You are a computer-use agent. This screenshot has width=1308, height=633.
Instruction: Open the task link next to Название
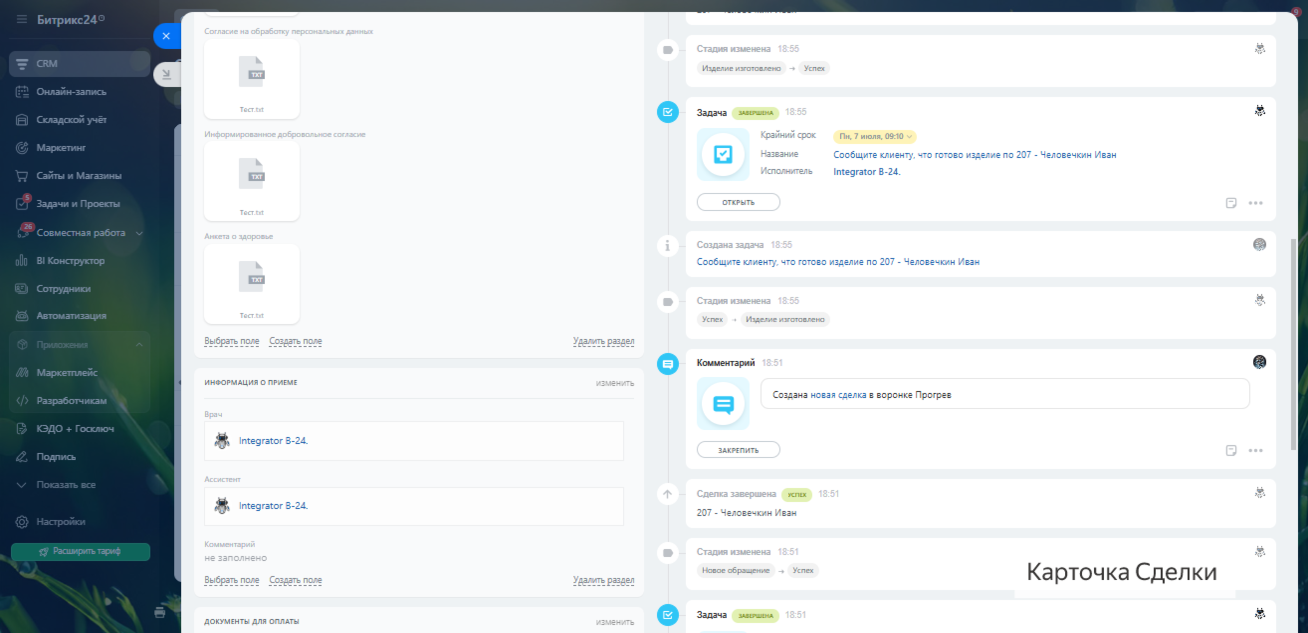pos(975,155)
